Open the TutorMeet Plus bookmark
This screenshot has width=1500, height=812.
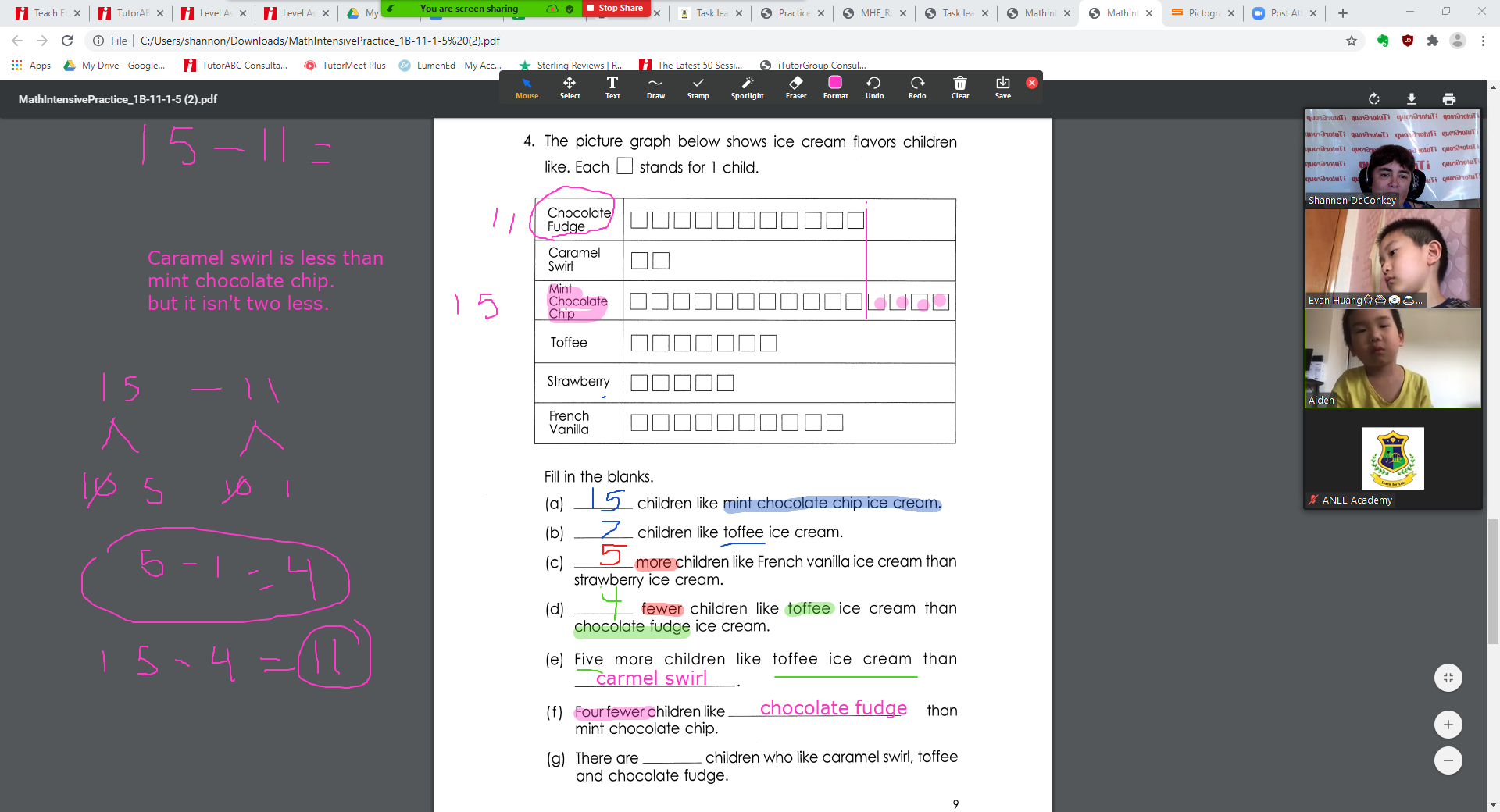pos(345,66)
